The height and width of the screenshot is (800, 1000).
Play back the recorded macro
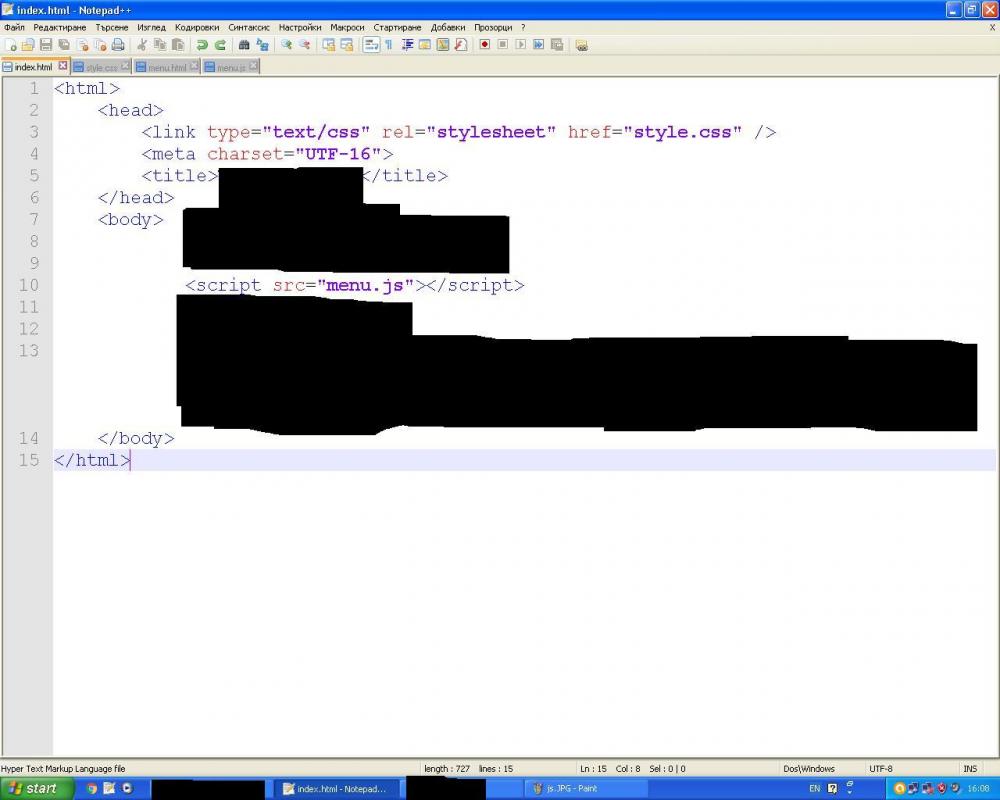(520, 45)
